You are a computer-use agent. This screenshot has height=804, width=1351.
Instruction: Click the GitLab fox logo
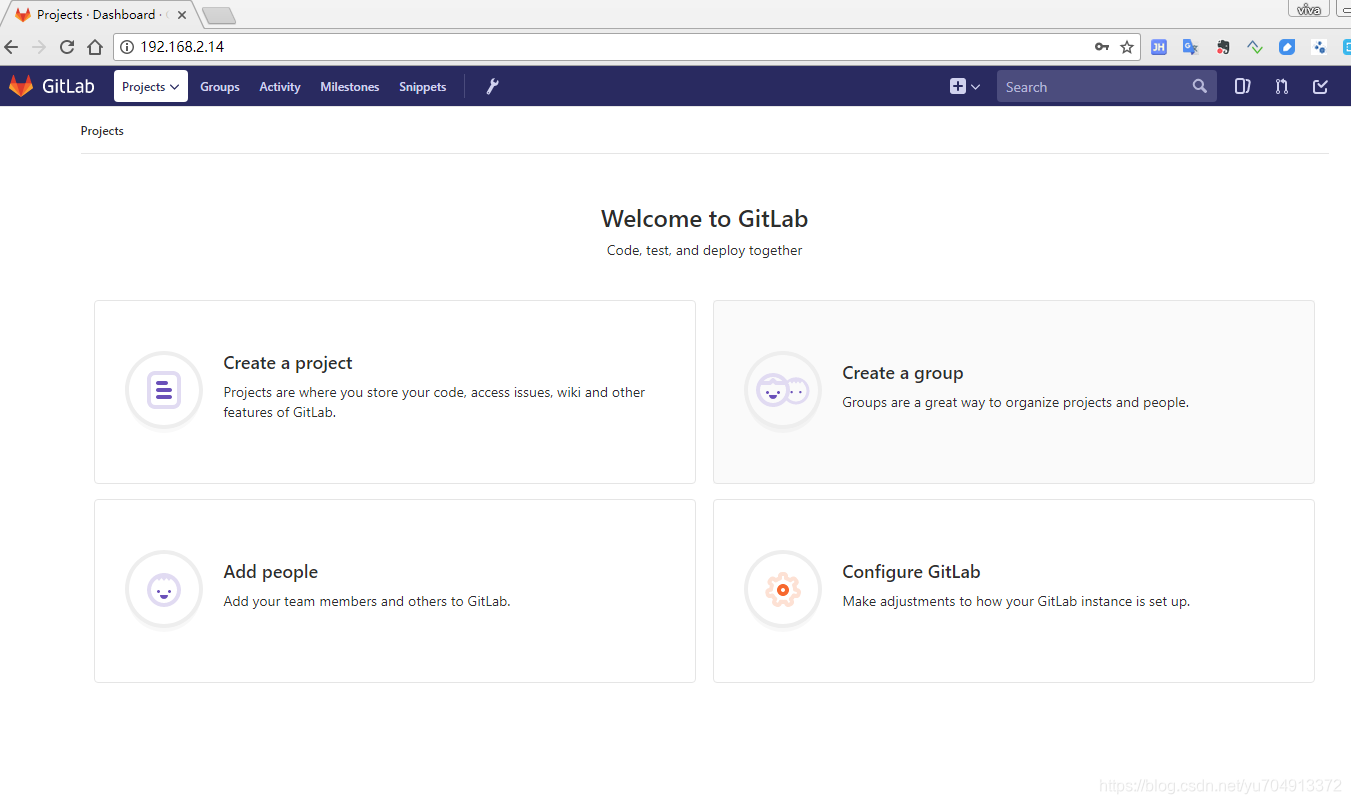pos(21,86)
